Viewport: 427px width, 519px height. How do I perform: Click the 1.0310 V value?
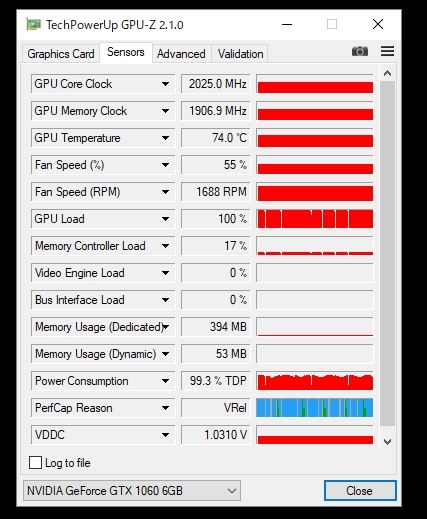point(216,435)
